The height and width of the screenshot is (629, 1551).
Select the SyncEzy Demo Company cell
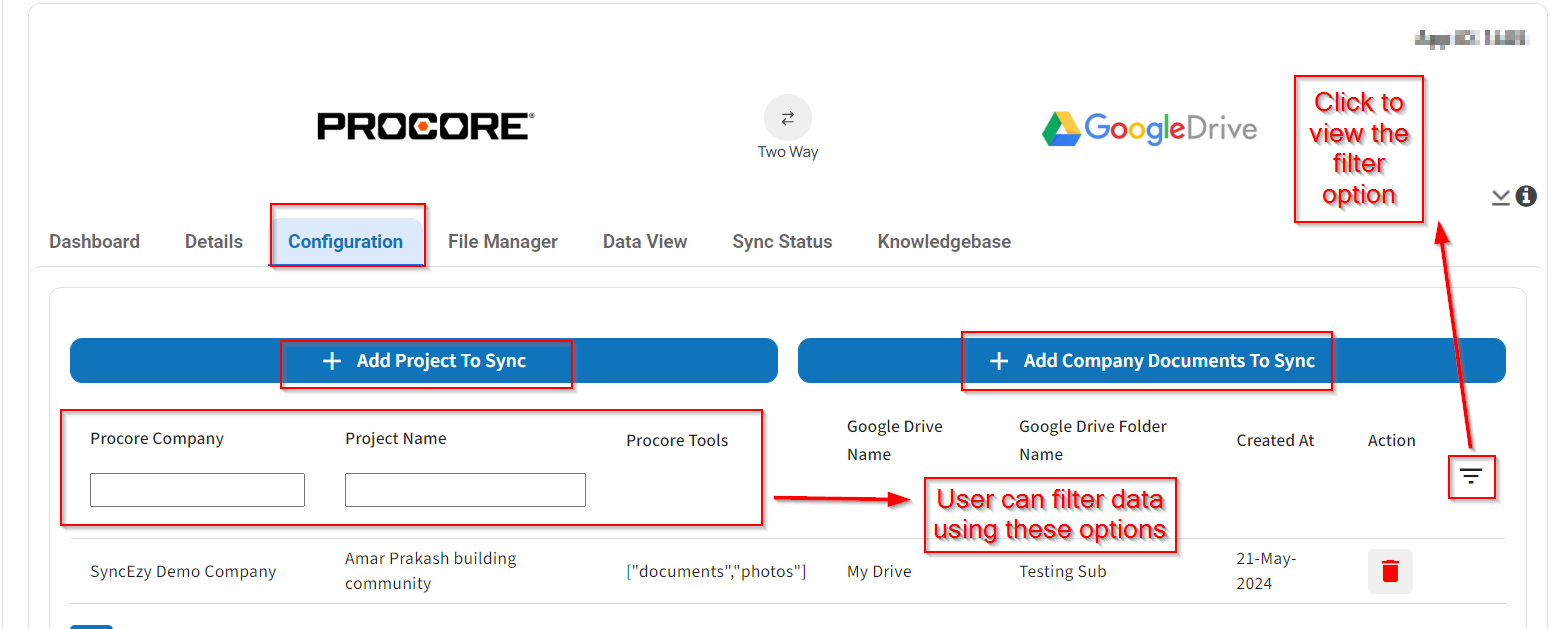(183, 572)
